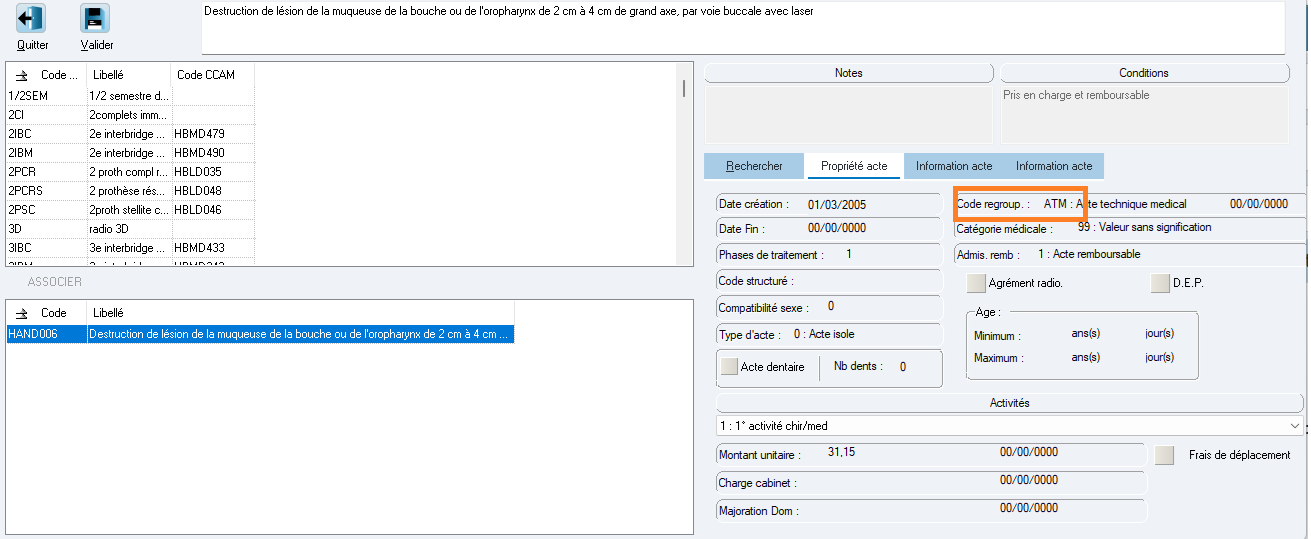
Task: Click the Notes header button
Action: click(849, 73)
